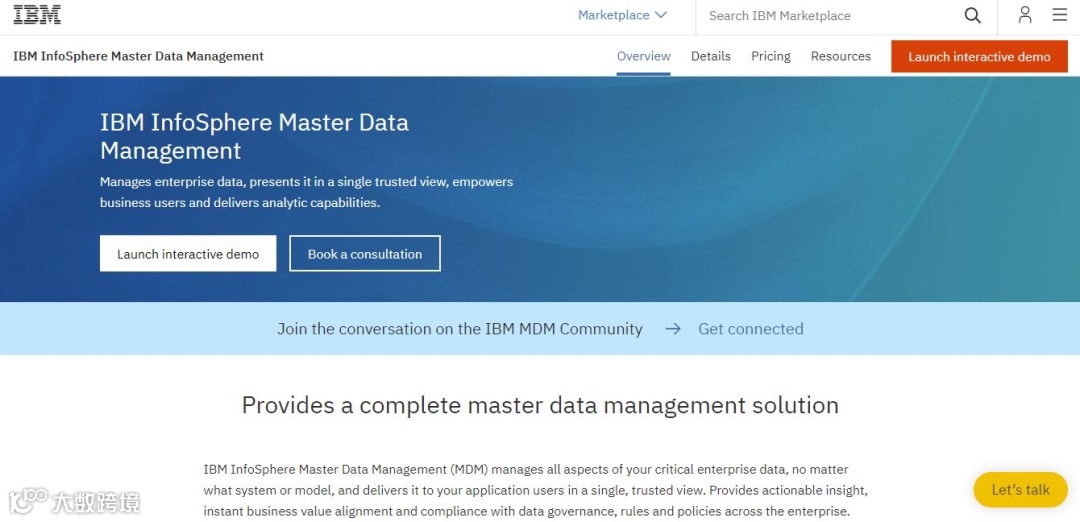Open the Get connected link

[x=751, y=329]
